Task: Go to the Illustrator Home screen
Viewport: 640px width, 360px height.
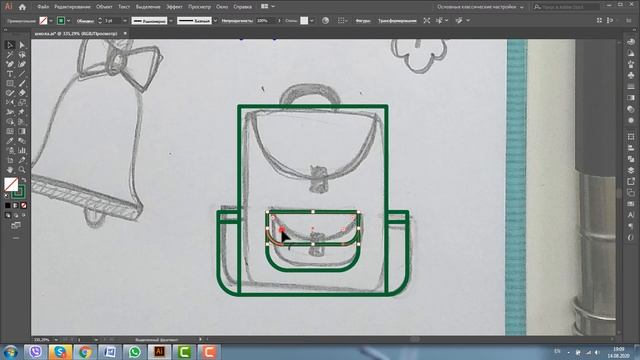Action: 22,7
